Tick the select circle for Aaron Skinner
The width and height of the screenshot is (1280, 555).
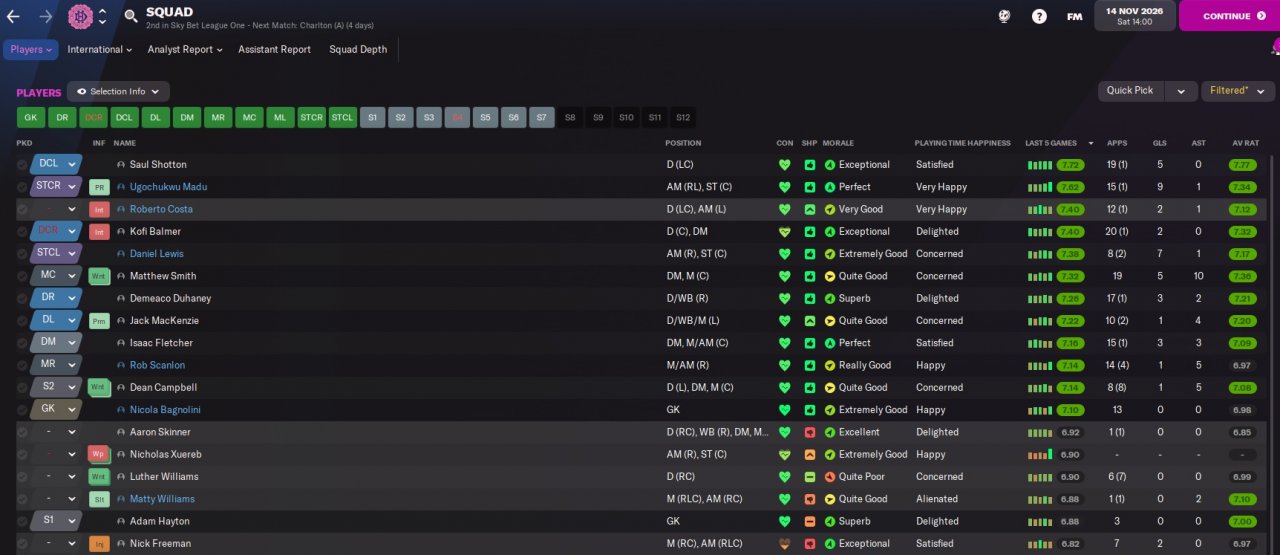pos(22,432)
